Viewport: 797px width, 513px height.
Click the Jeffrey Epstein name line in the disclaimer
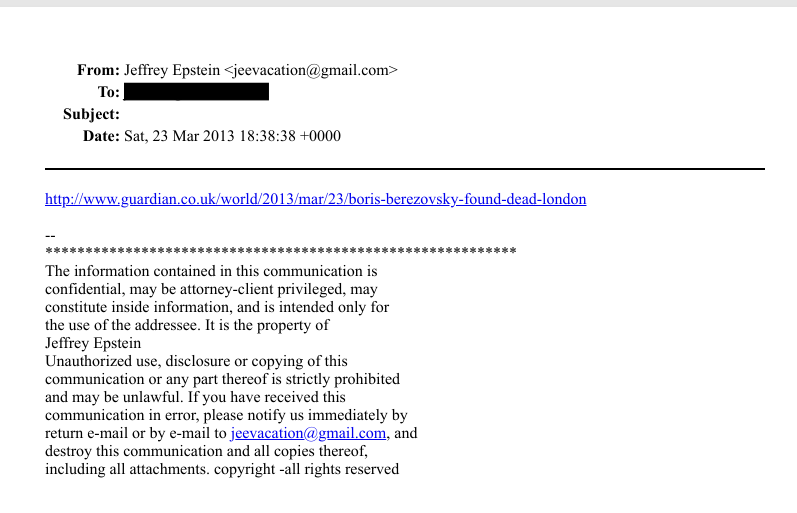(93, 343)
